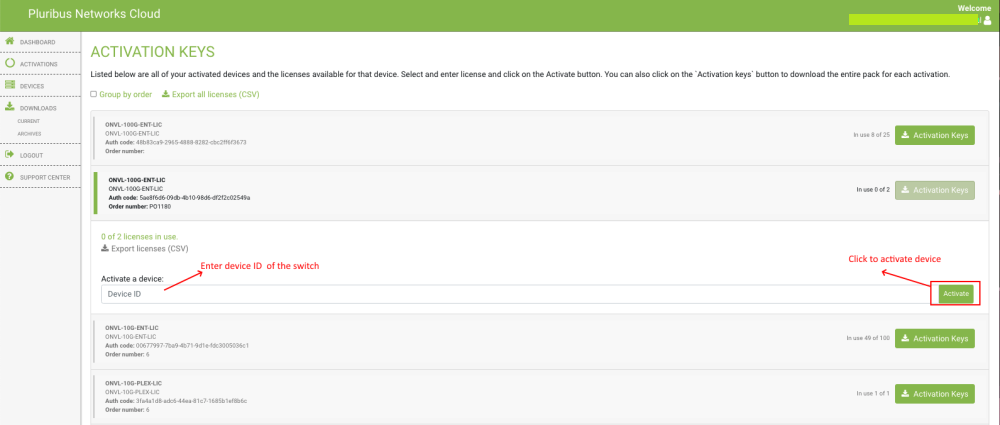
Task: Select ARCHIVES under Downloads
Action: pyautogui.click(x=29, y=134)
